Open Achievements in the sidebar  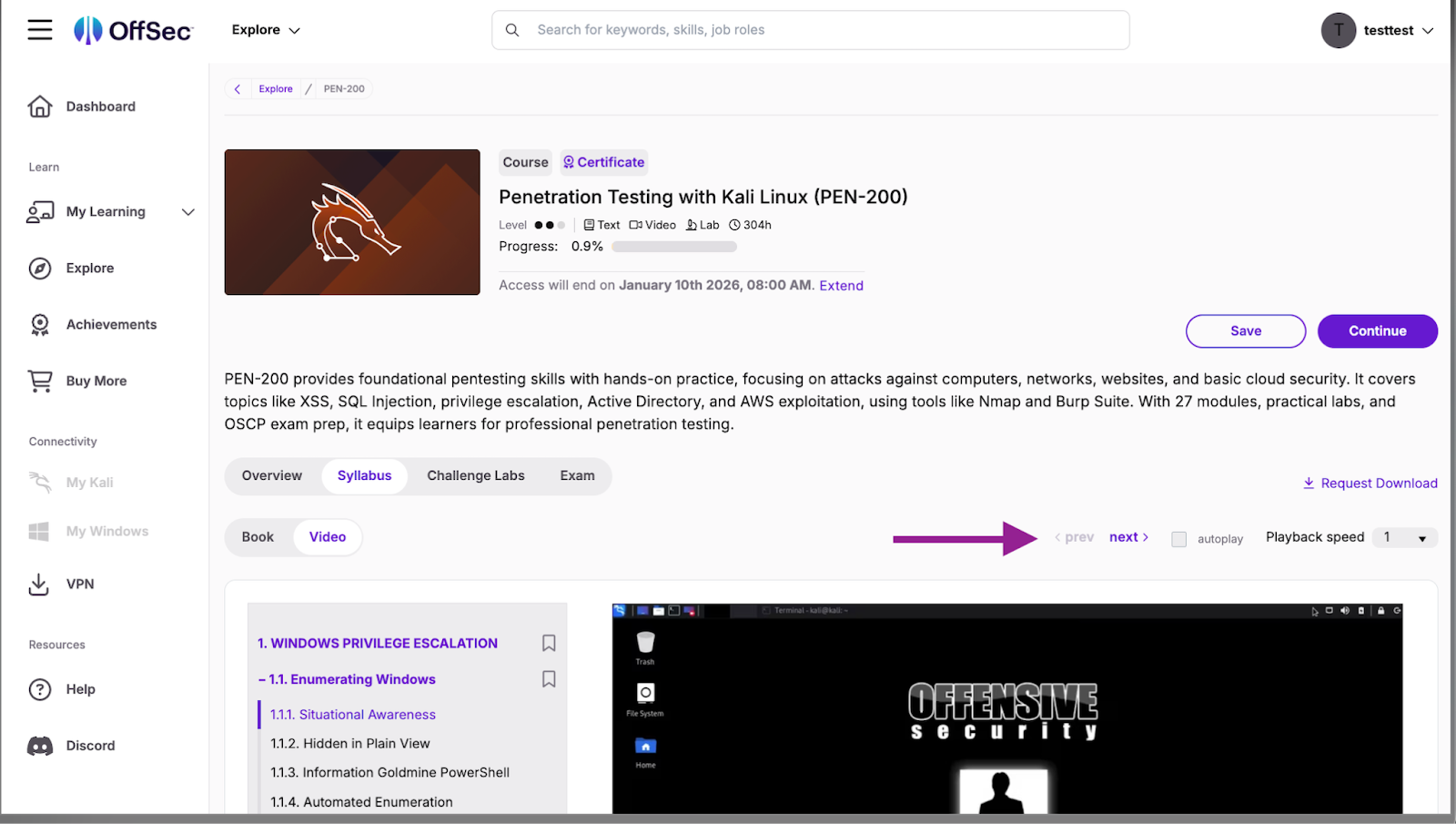[112, 325]
